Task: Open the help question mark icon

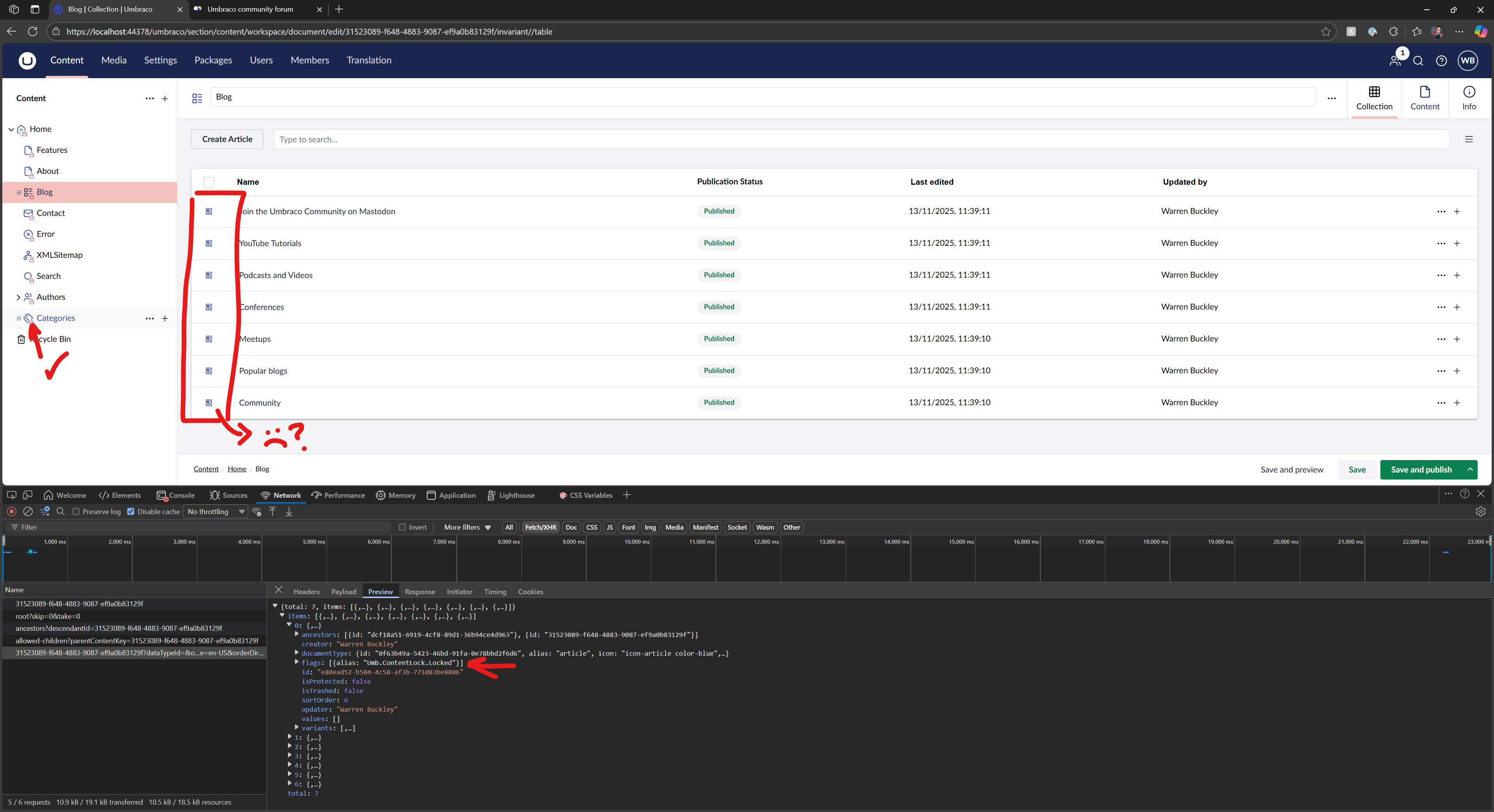Action: pos(1441,61)
